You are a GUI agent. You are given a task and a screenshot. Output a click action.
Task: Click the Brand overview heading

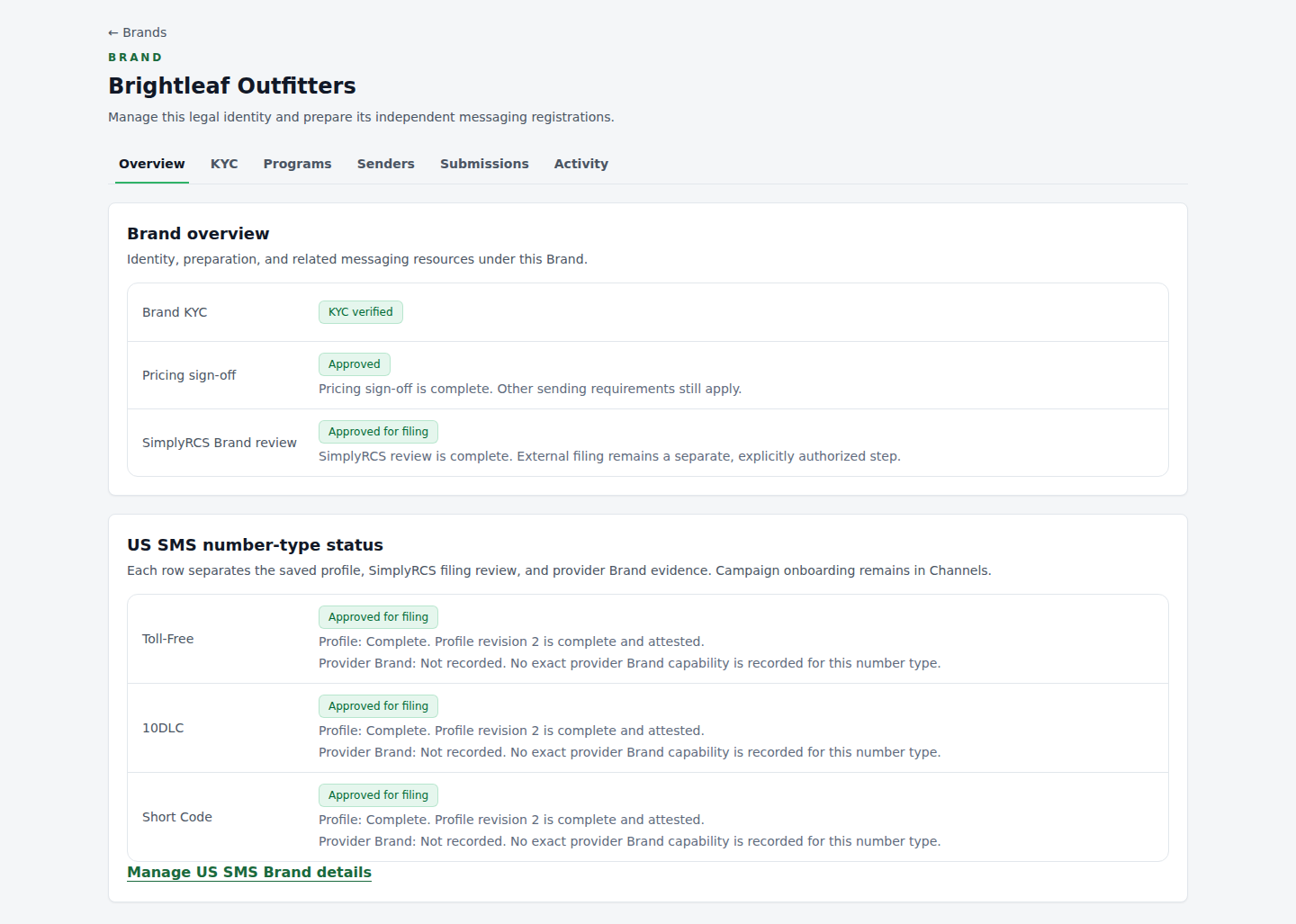[x=198, y=234]
